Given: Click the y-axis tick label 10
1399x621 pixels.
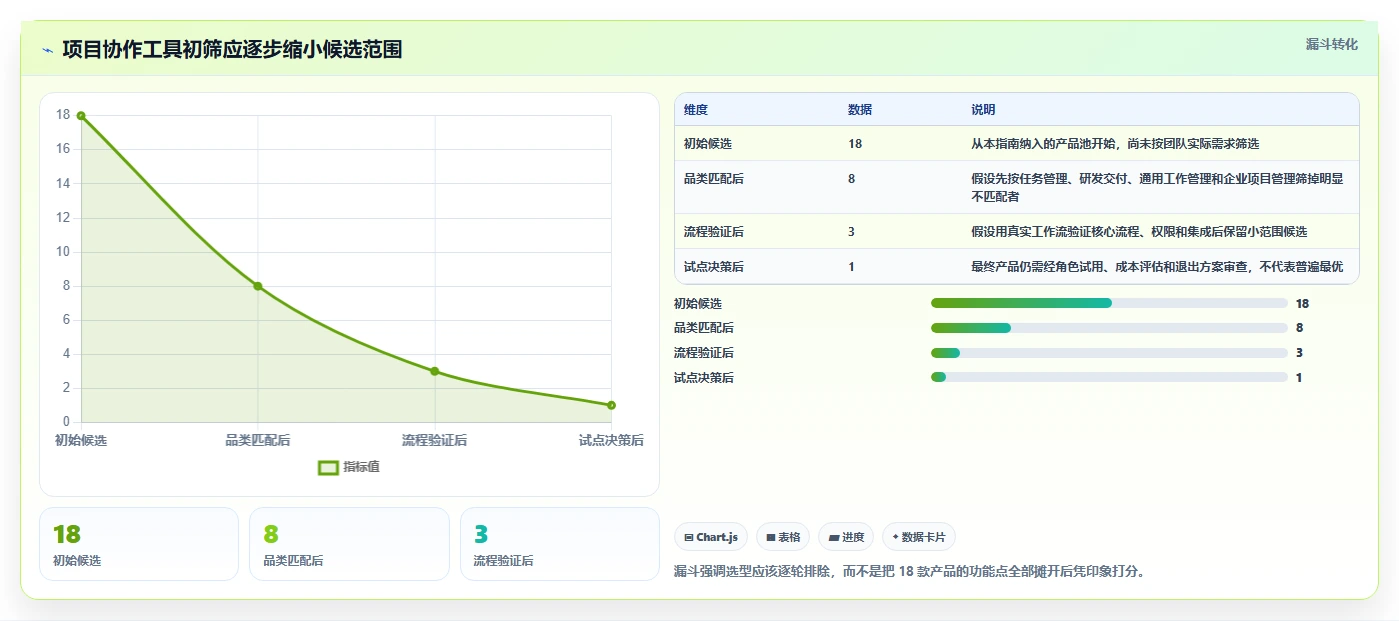Looking at the screenshot, I should pos(63,252).
